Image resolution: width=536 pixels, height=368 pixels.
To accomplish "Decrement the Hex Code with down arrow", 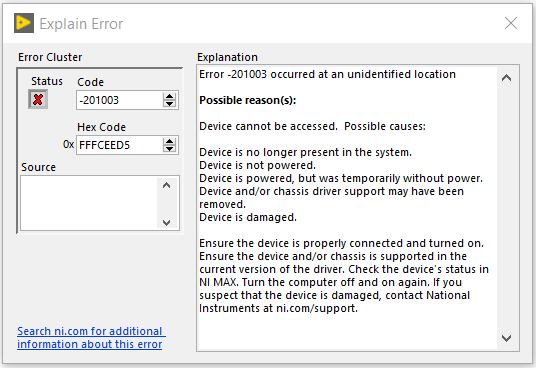I will (169, 149).
